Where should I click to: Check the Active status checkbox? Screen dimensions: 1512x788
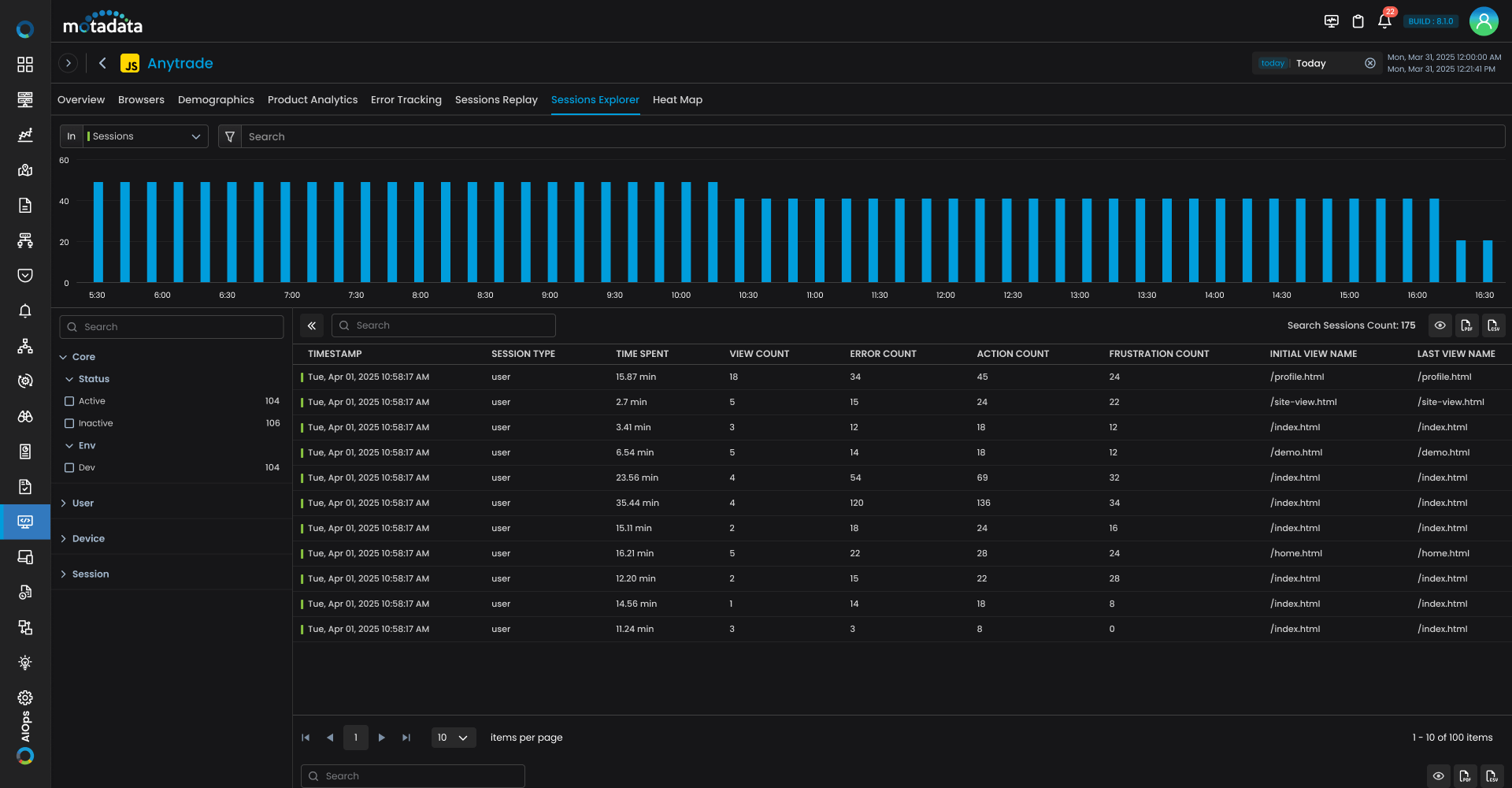click(69, 401)
